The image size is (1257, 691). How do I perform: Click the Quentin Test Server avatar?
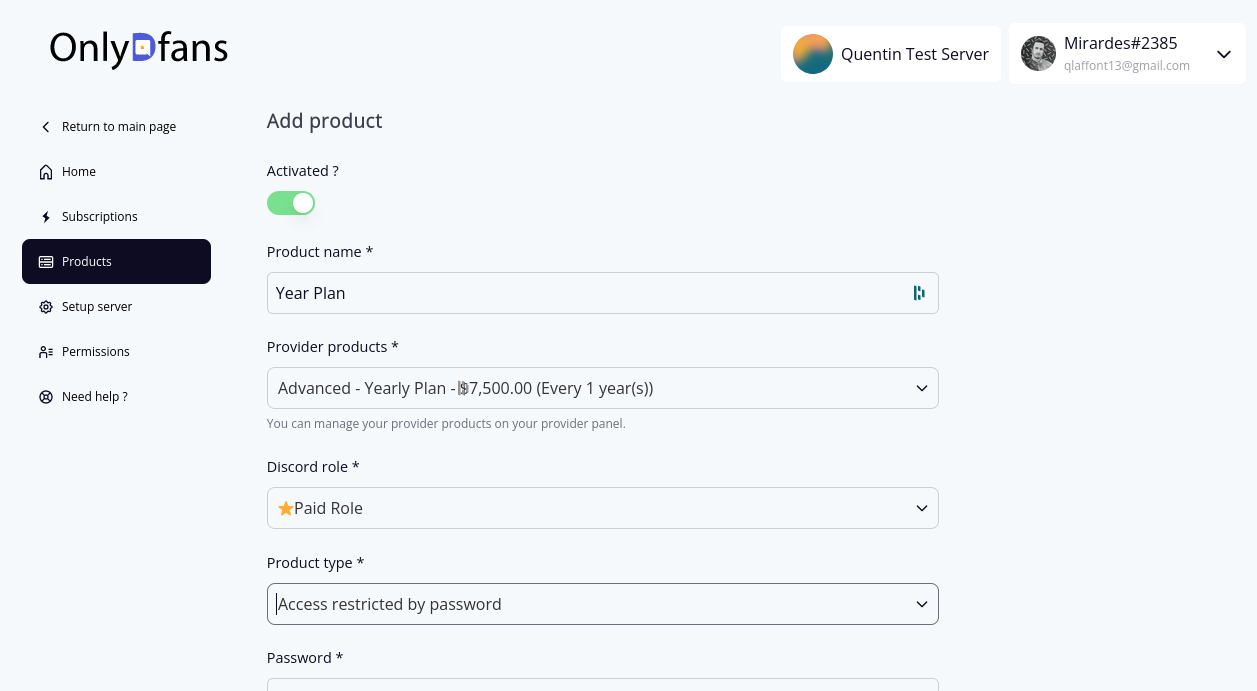(x=813, y=54)
